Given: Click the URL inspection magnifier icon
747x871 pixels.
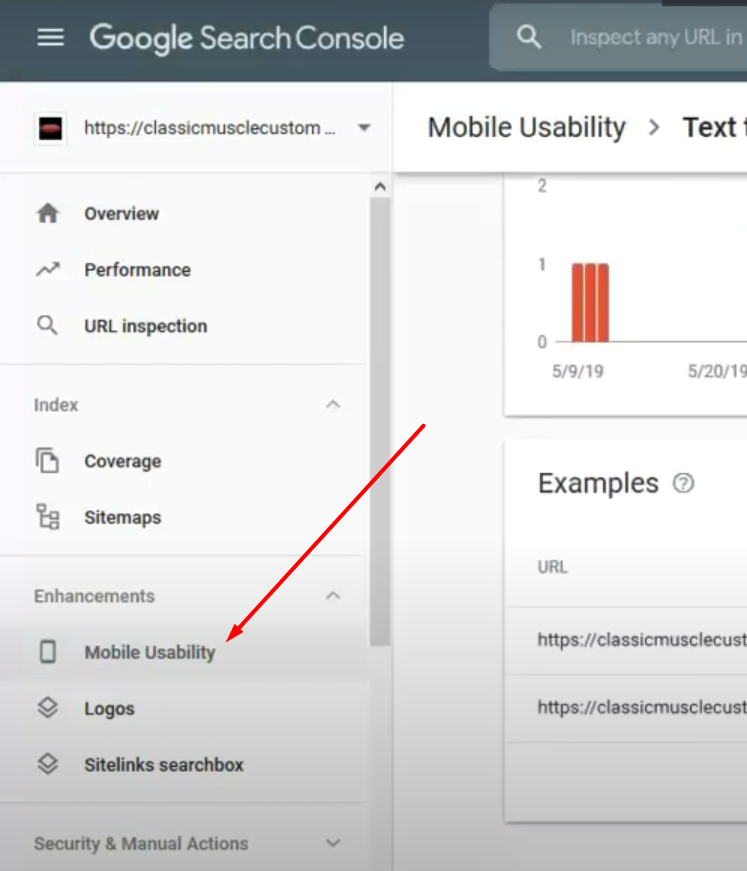Looking at the screenshot, I should click(47, 326).
